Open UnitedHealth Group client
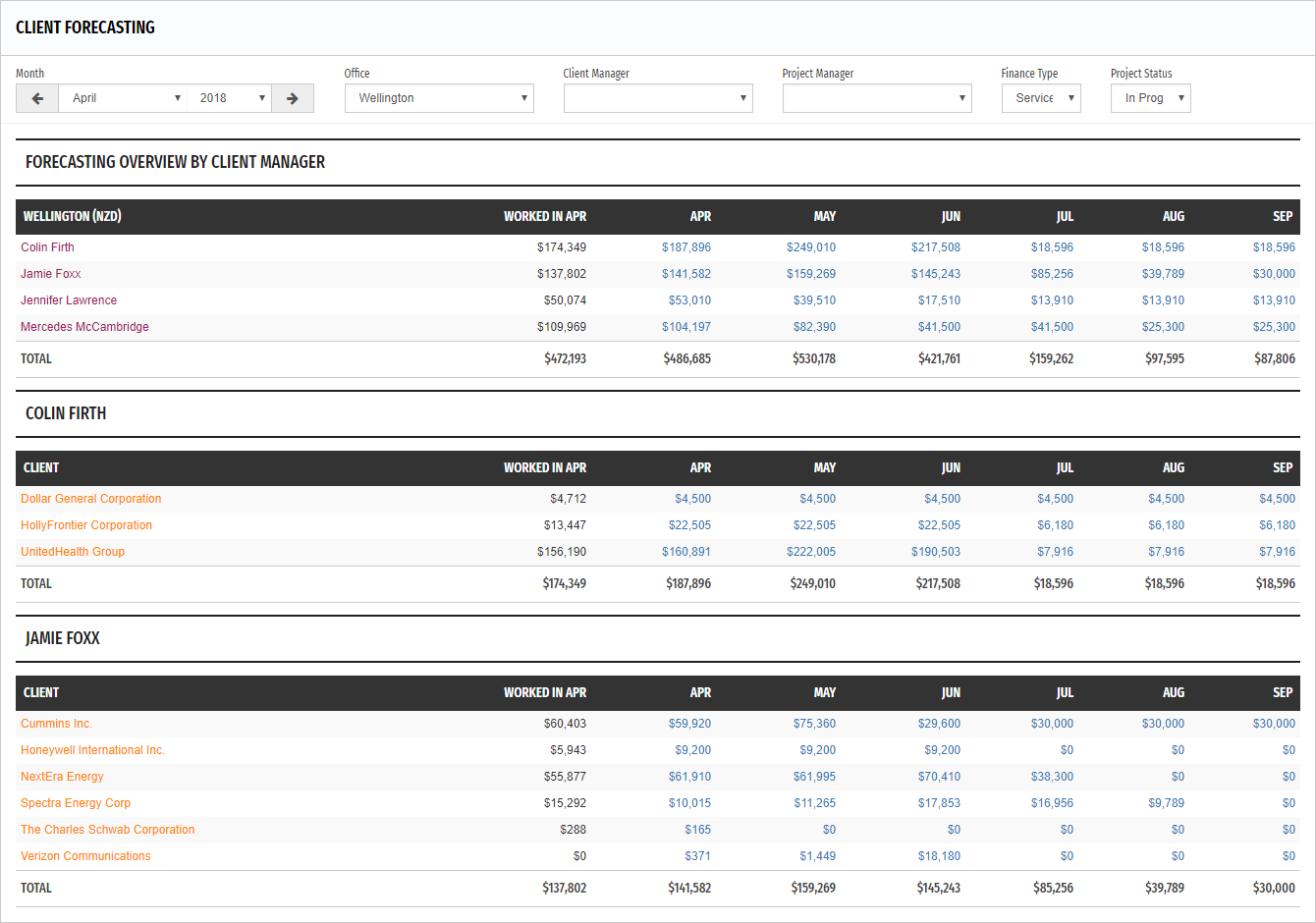The width and height of the screenshot is (1316, 923). click(73, 552)
